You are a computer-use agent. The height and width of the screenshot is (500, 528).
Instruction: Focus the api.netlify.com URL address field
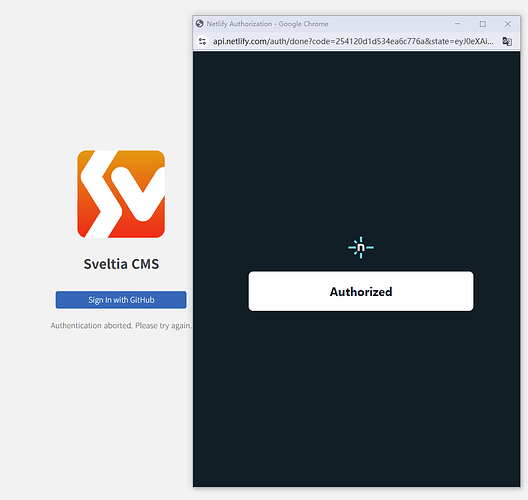click(x=353, y=41)
